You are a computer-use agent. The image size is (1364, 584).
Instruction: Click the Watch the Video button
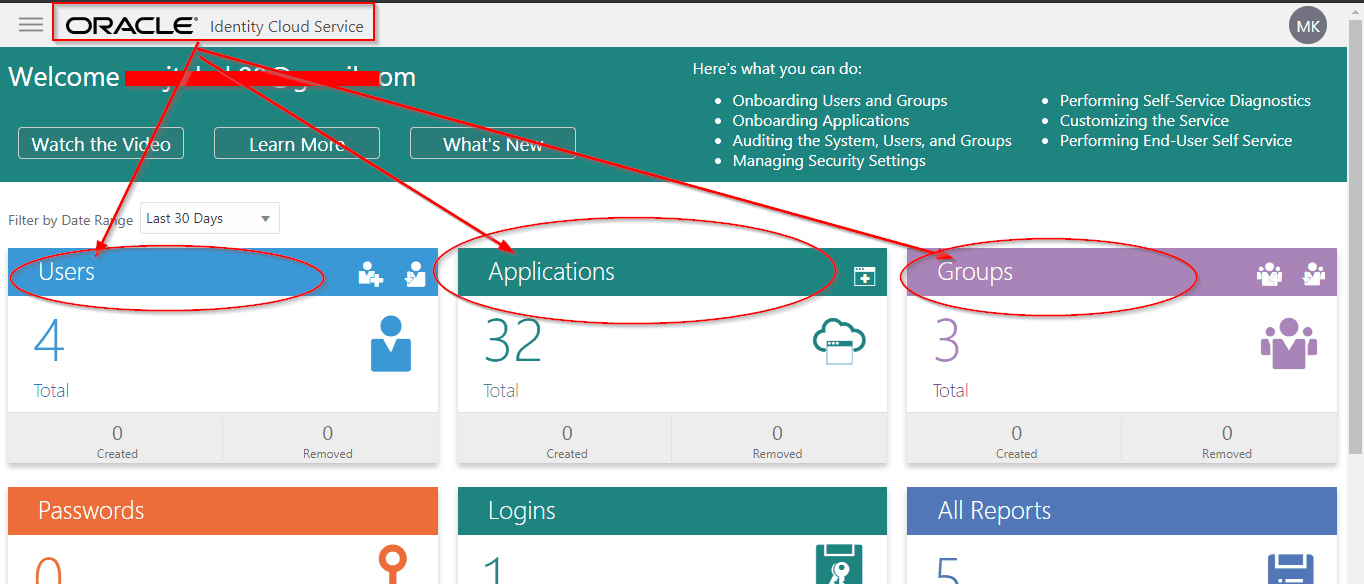101,144
